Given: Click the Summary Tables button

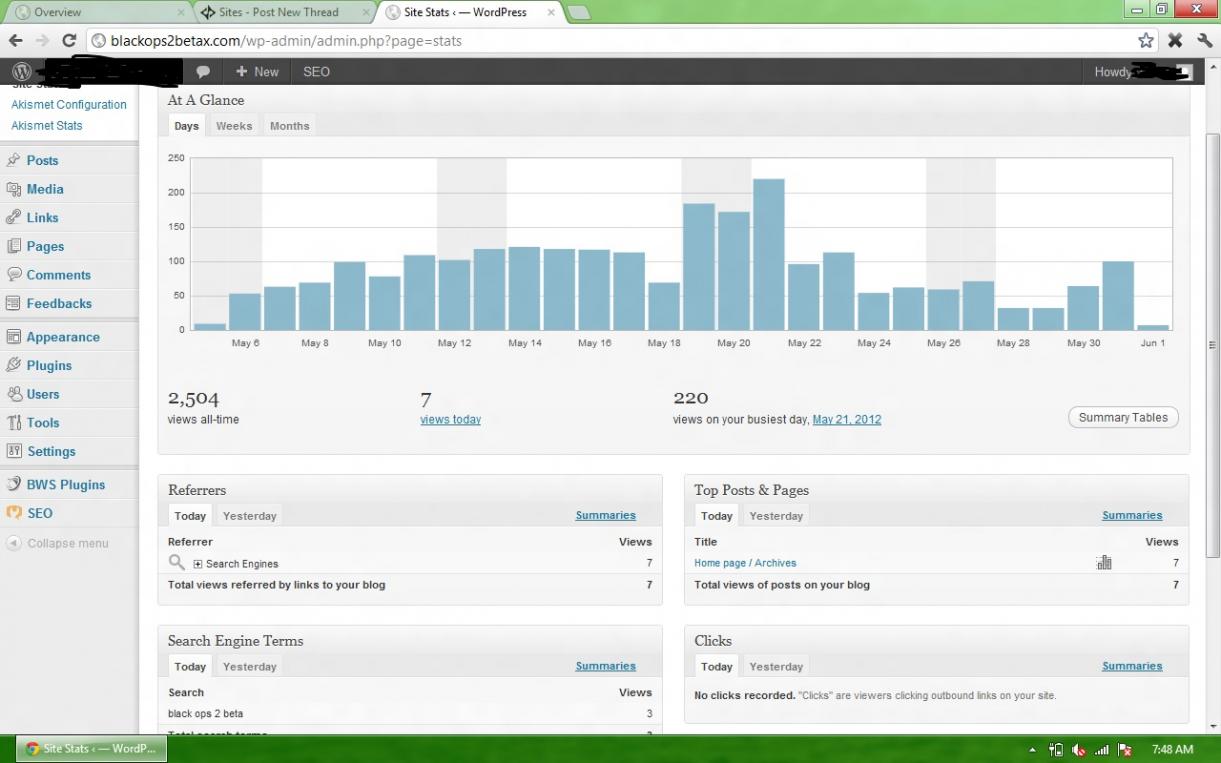Looking at the screenshot, I should click(1123, 418).
